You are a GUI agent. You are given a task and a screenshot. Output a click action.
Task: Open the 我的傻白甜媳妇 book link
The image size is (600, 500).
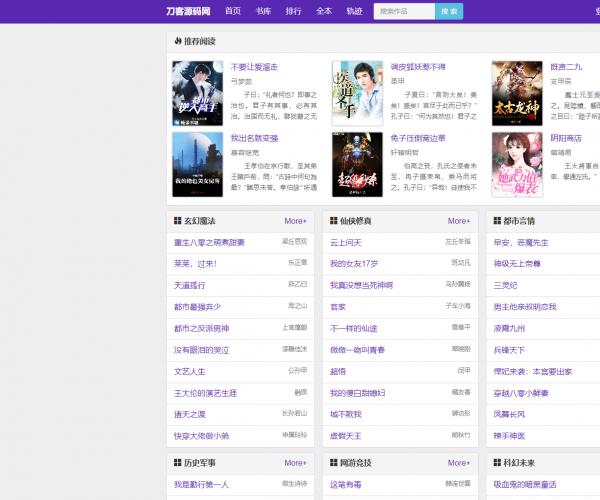pos(357,393)
